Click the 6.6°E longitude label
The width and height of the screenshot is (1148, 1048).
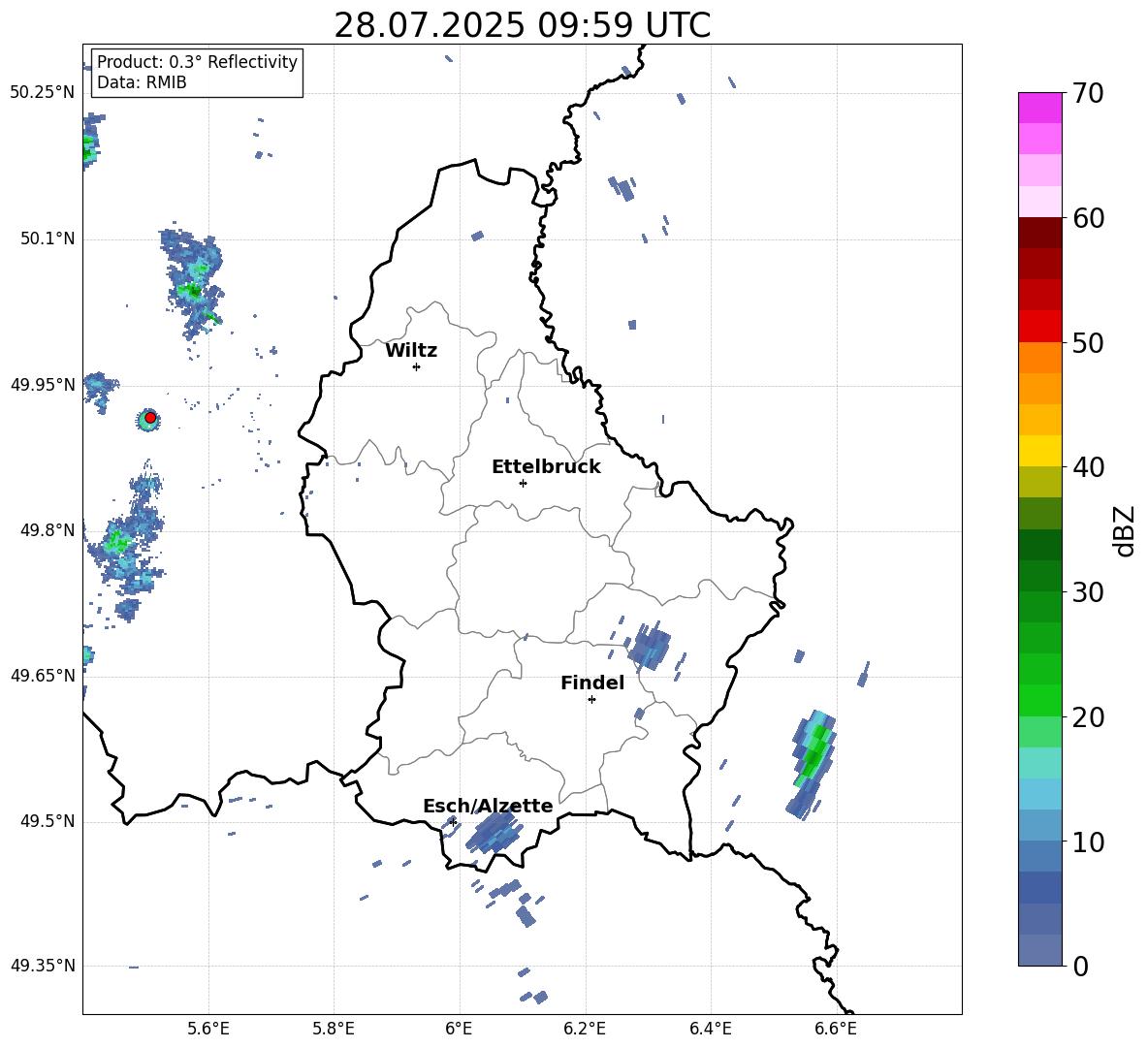(836, 1029)
